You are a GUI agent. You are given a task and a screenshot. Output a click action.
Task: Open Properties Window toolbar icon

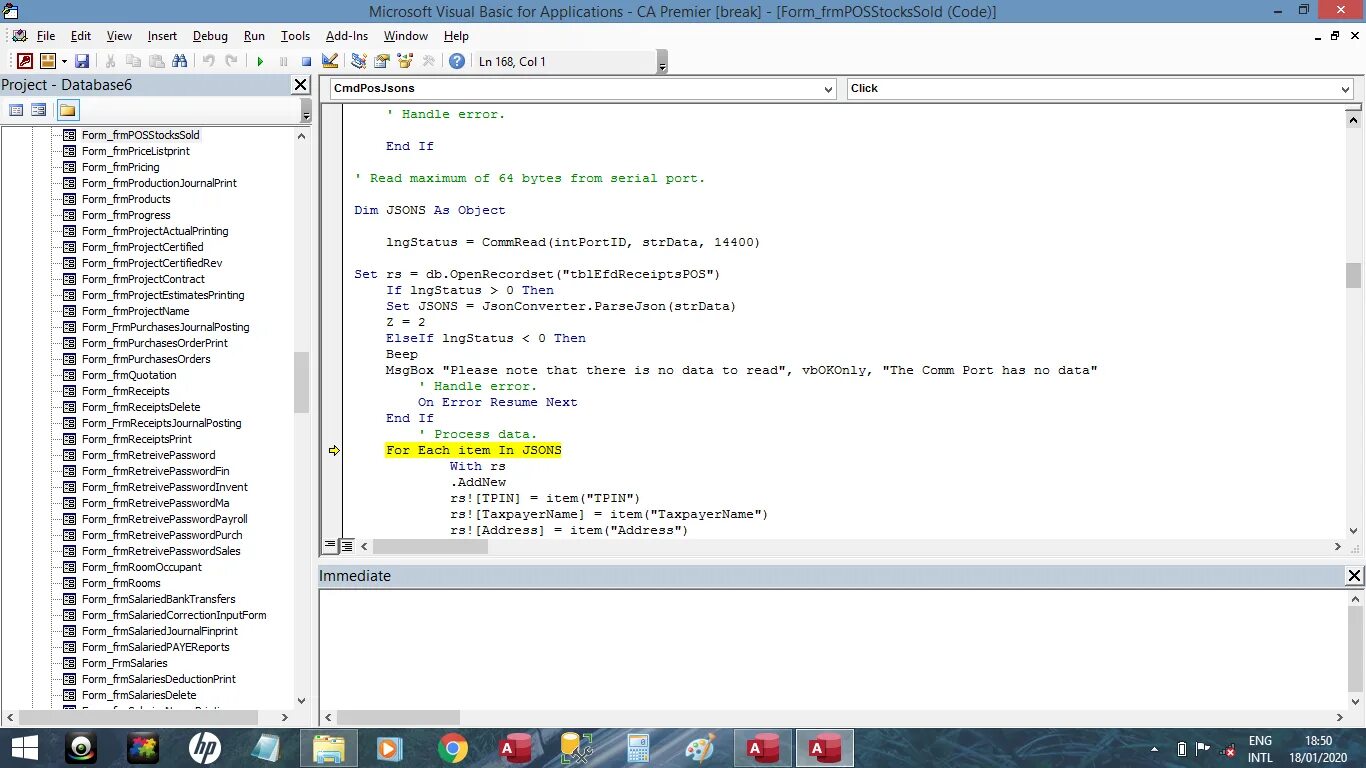click(382, 61)
